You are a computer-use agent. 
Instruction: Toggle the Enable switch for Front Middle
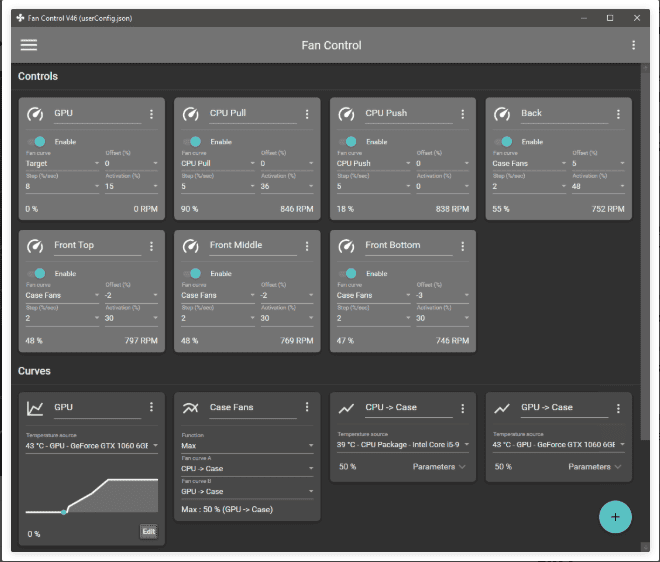point(192,273)
